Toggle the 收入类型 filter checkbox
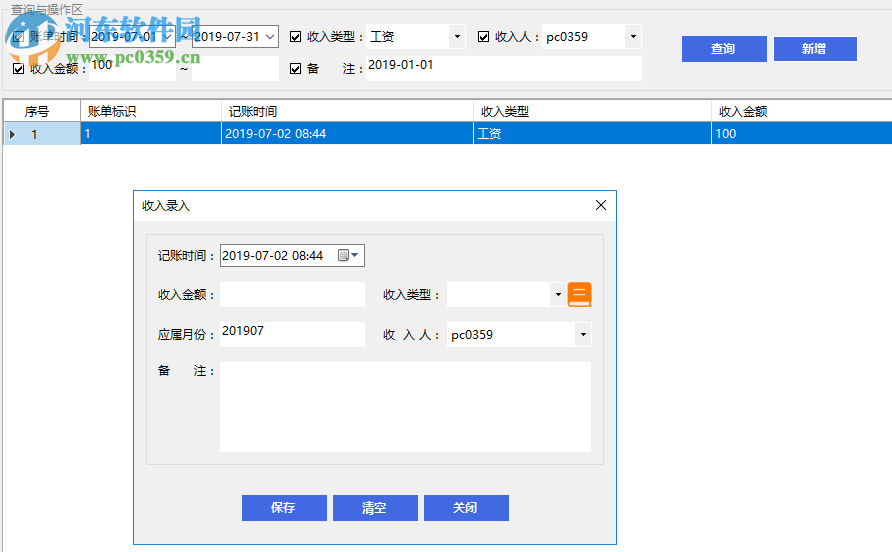The width and height of the screenshot is (892, 552). point(295,37)
